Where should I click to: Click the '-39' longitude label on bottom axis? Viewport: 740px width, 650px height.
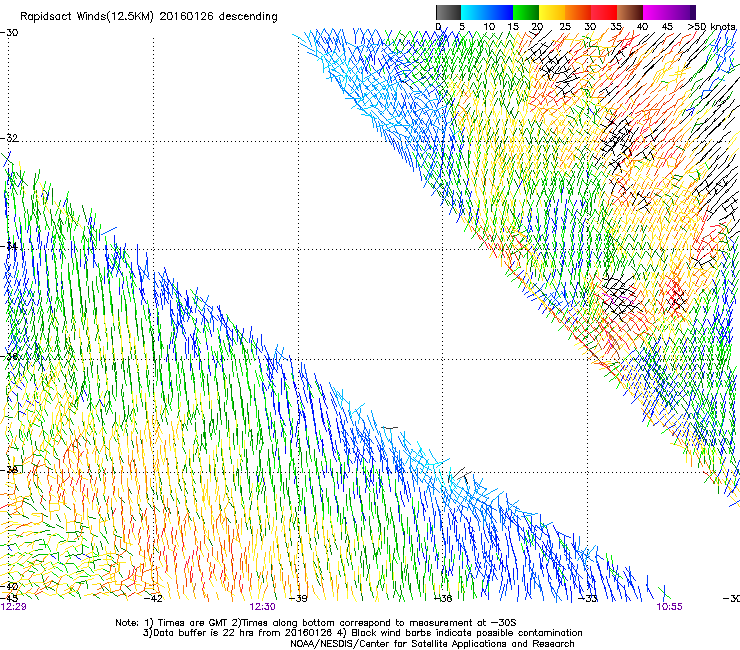298,599
